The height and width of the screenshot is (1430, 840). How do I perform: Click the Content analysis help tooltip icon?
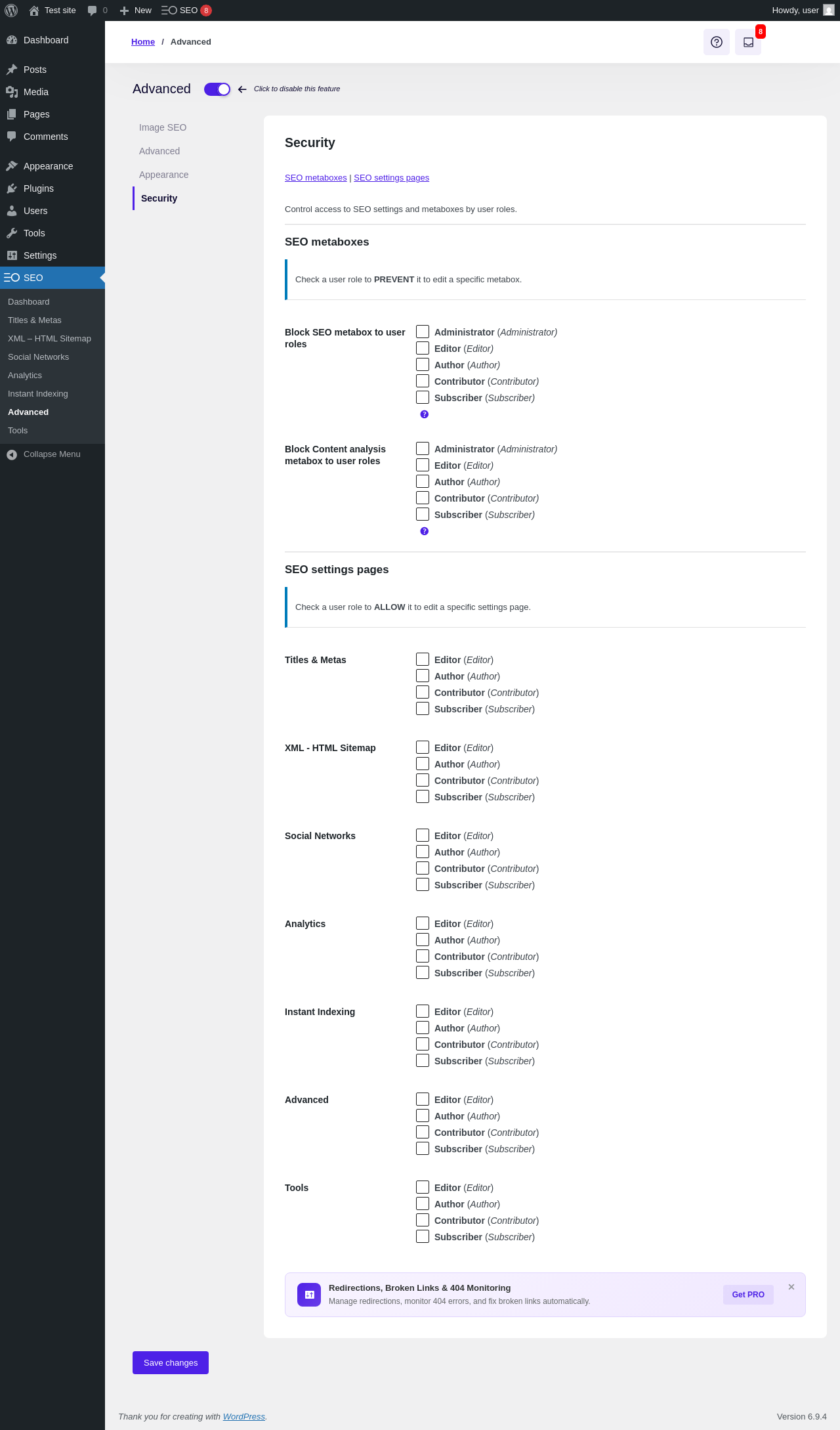pyautogui.click(x=425, y=531)
